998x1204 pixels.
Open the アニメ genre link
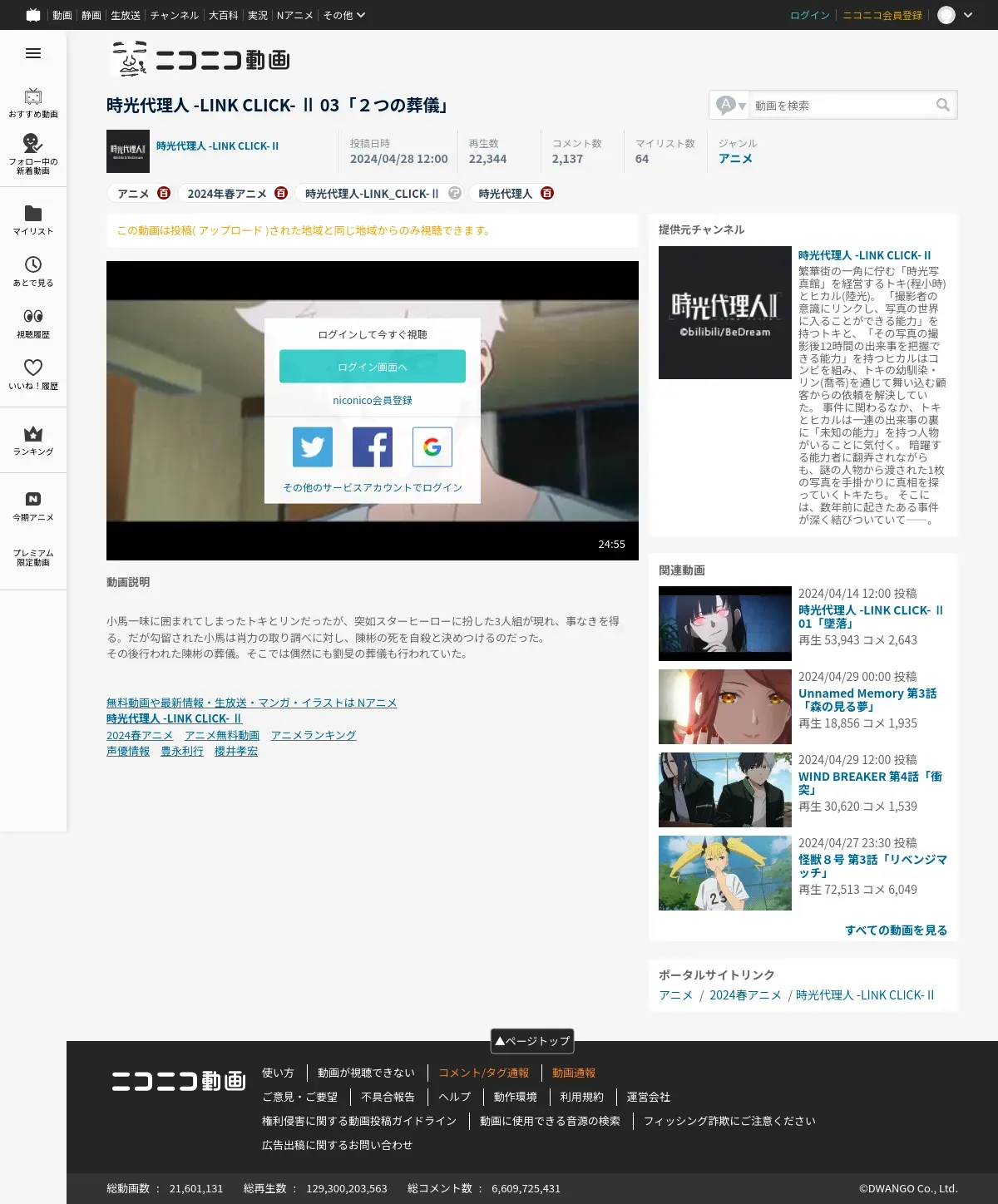point(735,158)
